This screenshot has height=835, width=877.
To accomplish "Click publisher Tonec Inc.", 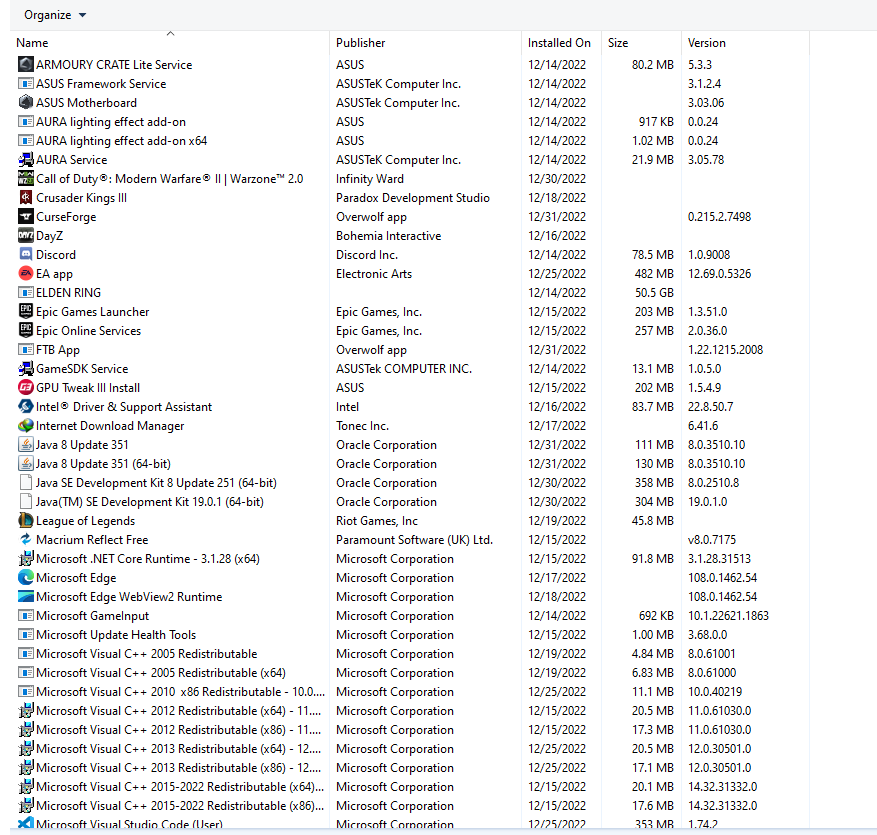I will pos(362,426).
